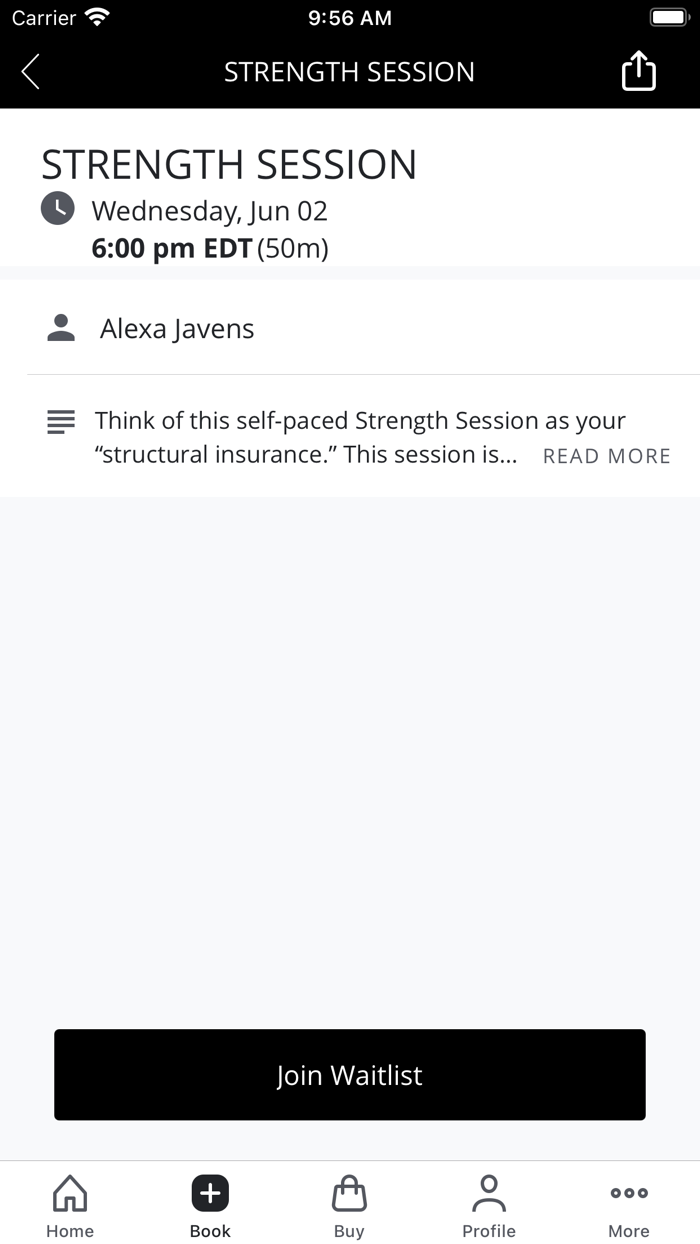This screenshot has width=700, height=1244.
Task: Click the STRENGTH SESSION page heading
Action: click(x=229, y=165)
